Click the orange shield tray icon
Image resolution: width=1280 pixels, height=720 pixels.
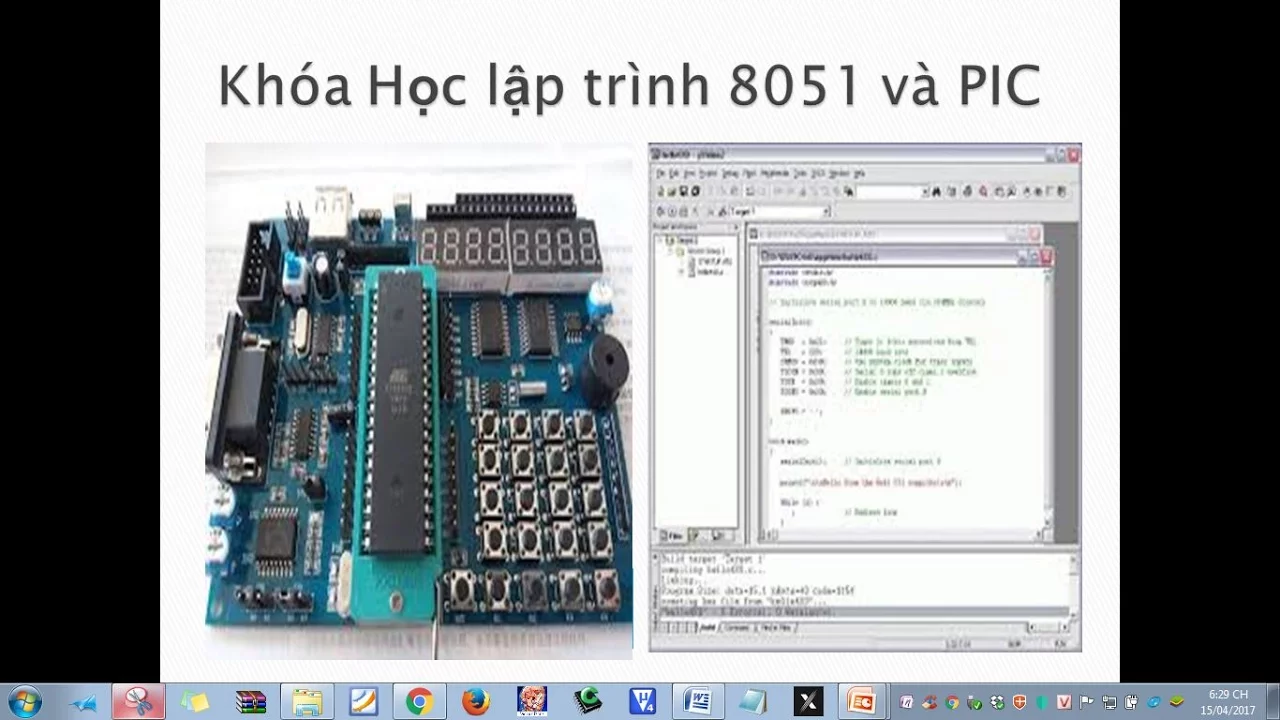(x=1019, y=702)
